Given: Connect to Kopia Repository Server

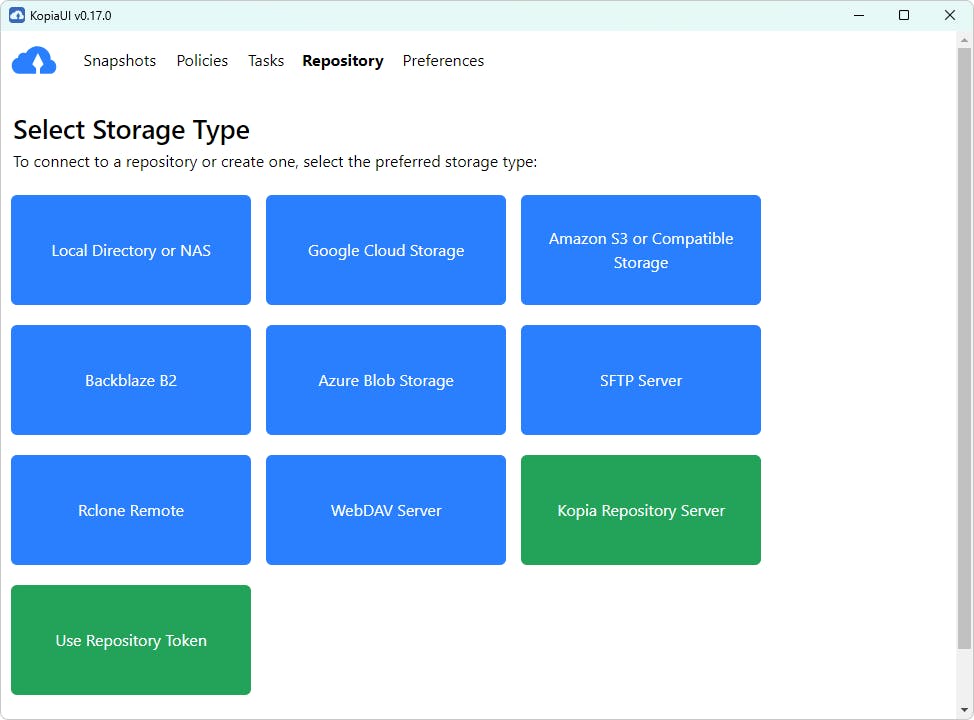Looking at the screenshot, I should click(641, 510).
